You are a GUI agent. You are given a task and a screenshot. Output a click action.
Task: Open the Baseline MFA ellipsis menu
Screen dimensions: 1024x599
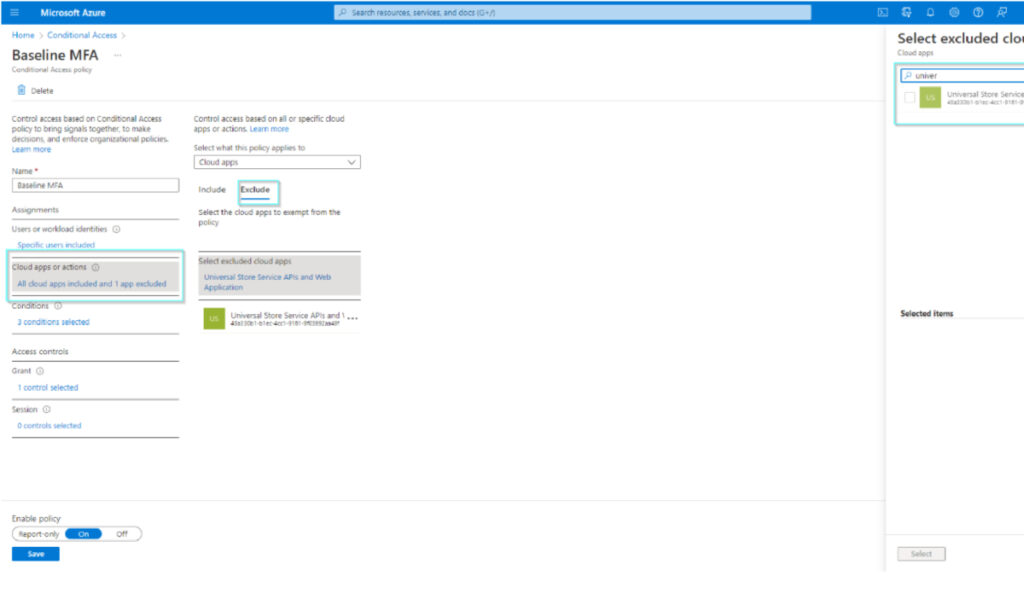click(x=117, y=55)
